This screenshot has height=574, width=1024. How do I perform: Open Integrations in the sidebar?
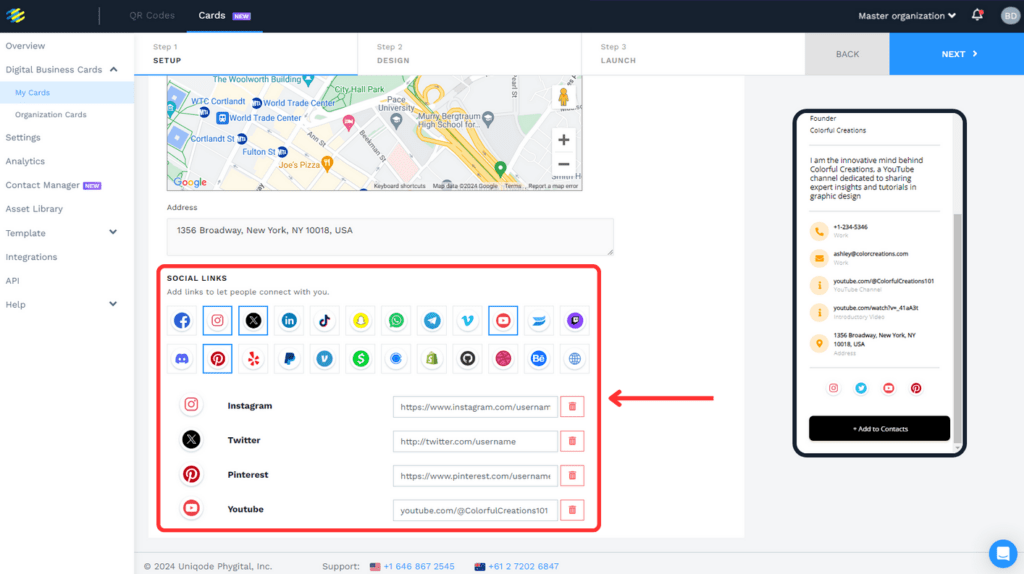pos(31,257)
